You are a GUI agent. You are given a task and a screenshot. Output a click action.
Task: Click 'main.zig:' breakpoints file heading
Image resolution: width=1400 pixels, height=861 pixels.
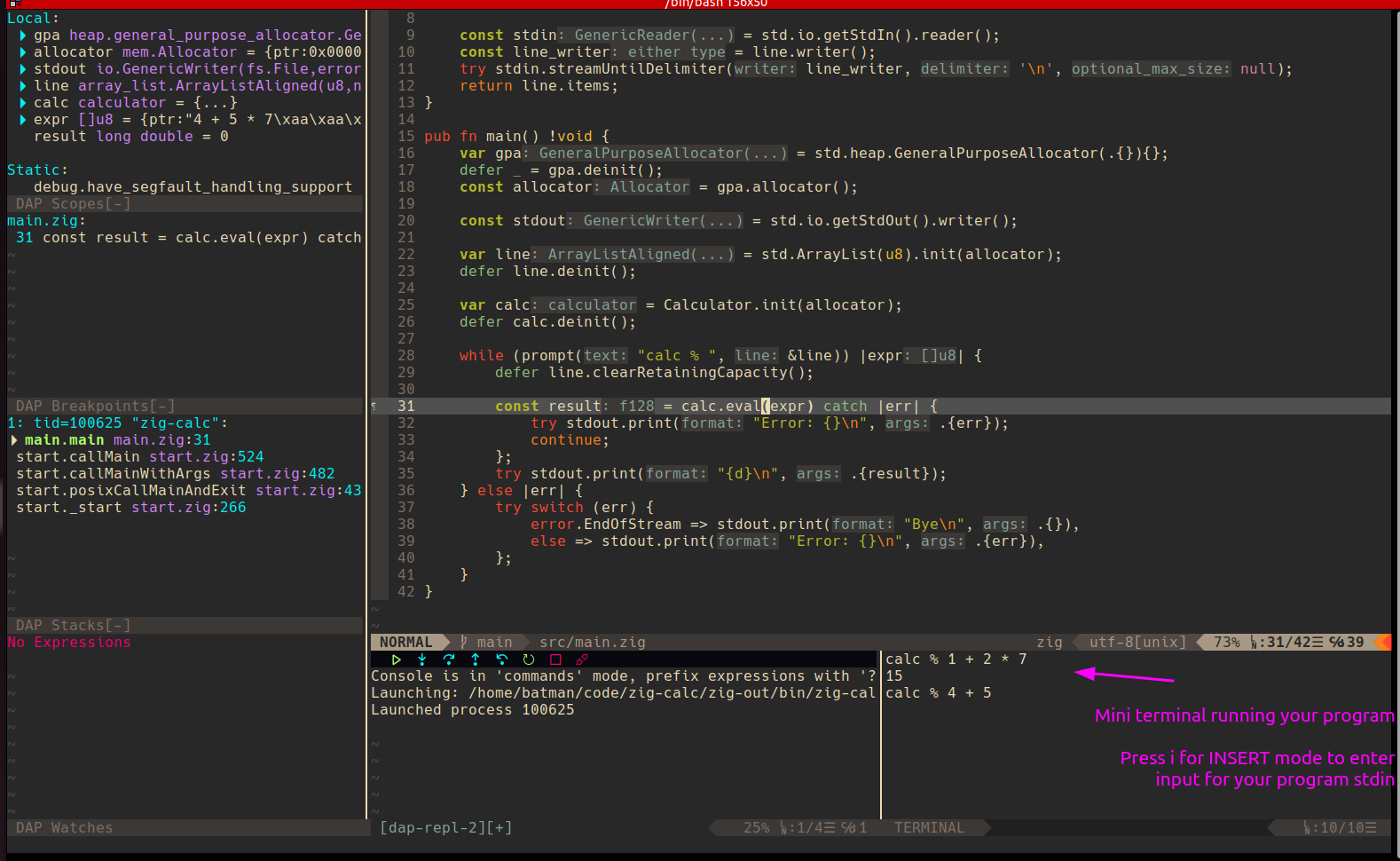pos(46,221)
